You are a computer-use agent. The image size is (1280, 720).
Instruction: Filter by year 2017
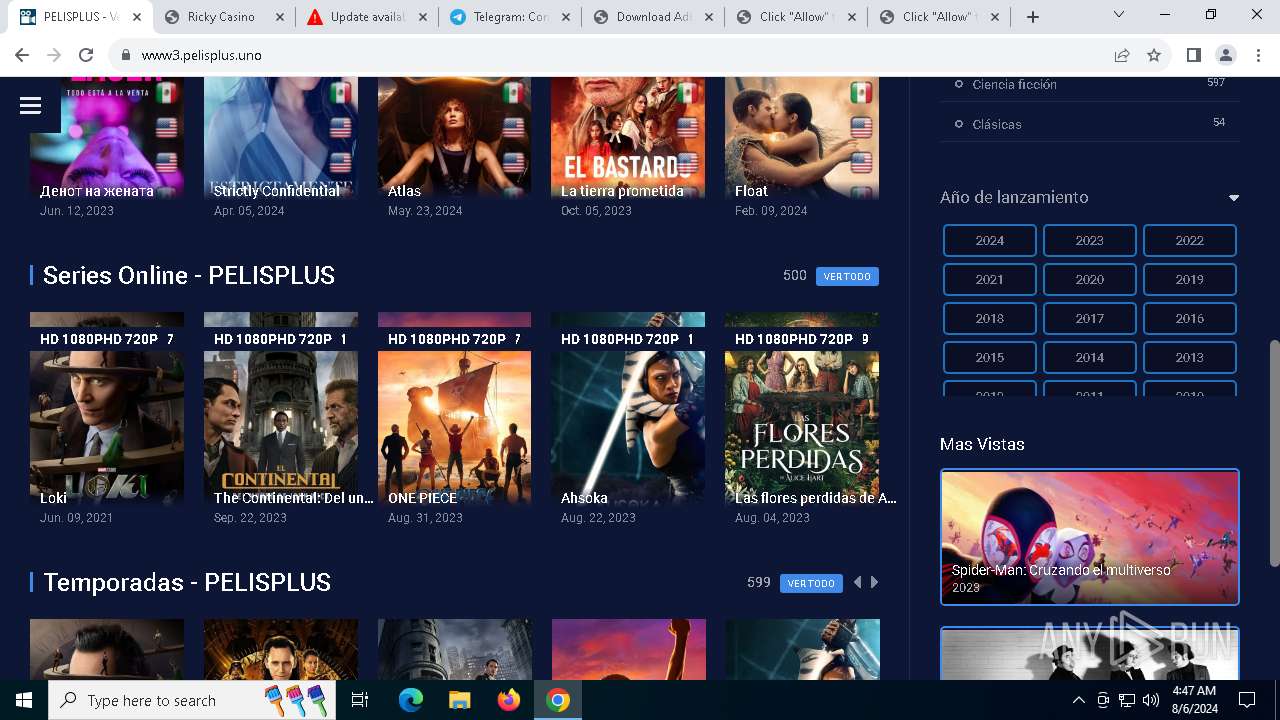pyautogui.click(x=1090, y=319)
